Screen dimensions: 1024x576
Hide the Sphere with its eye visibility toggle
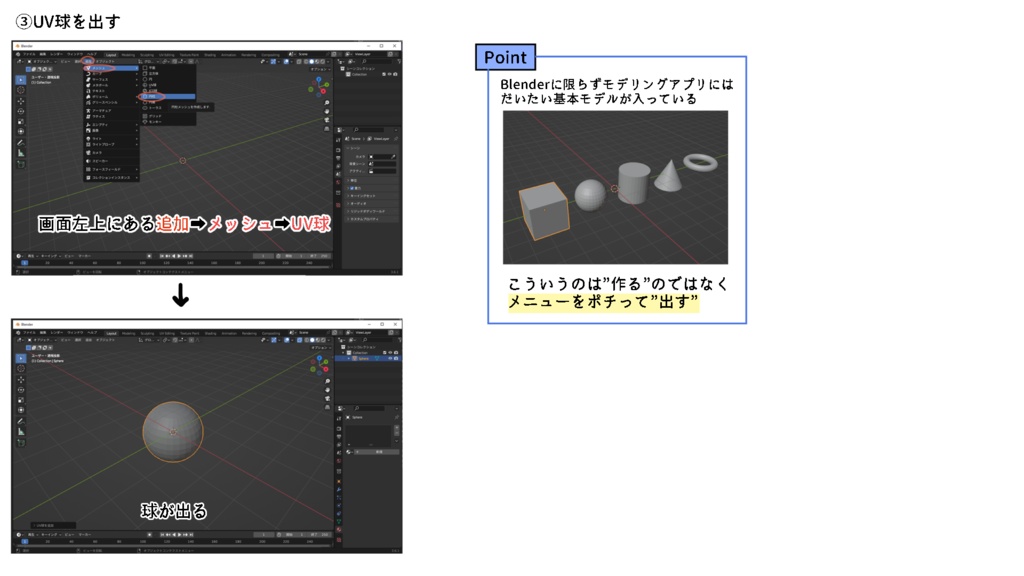390,359
